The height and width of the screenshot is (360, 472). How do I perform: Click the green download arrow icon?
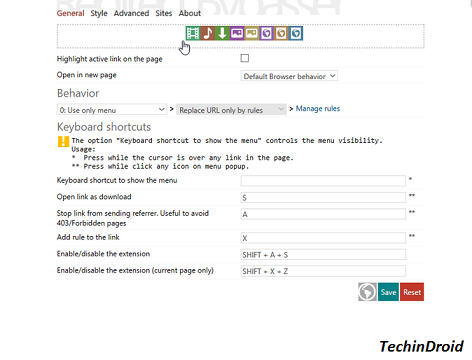click(x=222, y=33)
